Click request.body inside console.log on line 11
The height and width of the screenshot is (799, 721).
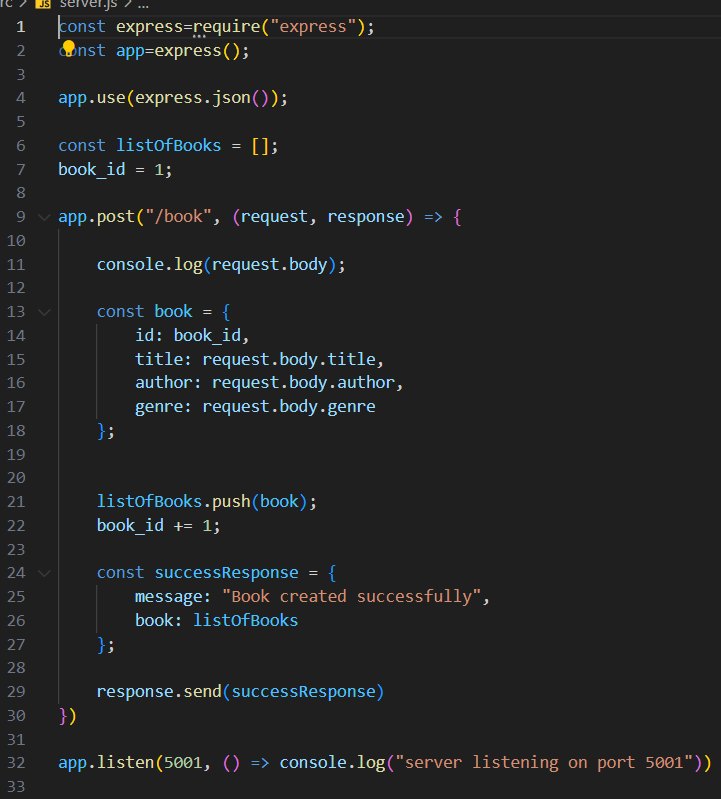tap(270, 265)
